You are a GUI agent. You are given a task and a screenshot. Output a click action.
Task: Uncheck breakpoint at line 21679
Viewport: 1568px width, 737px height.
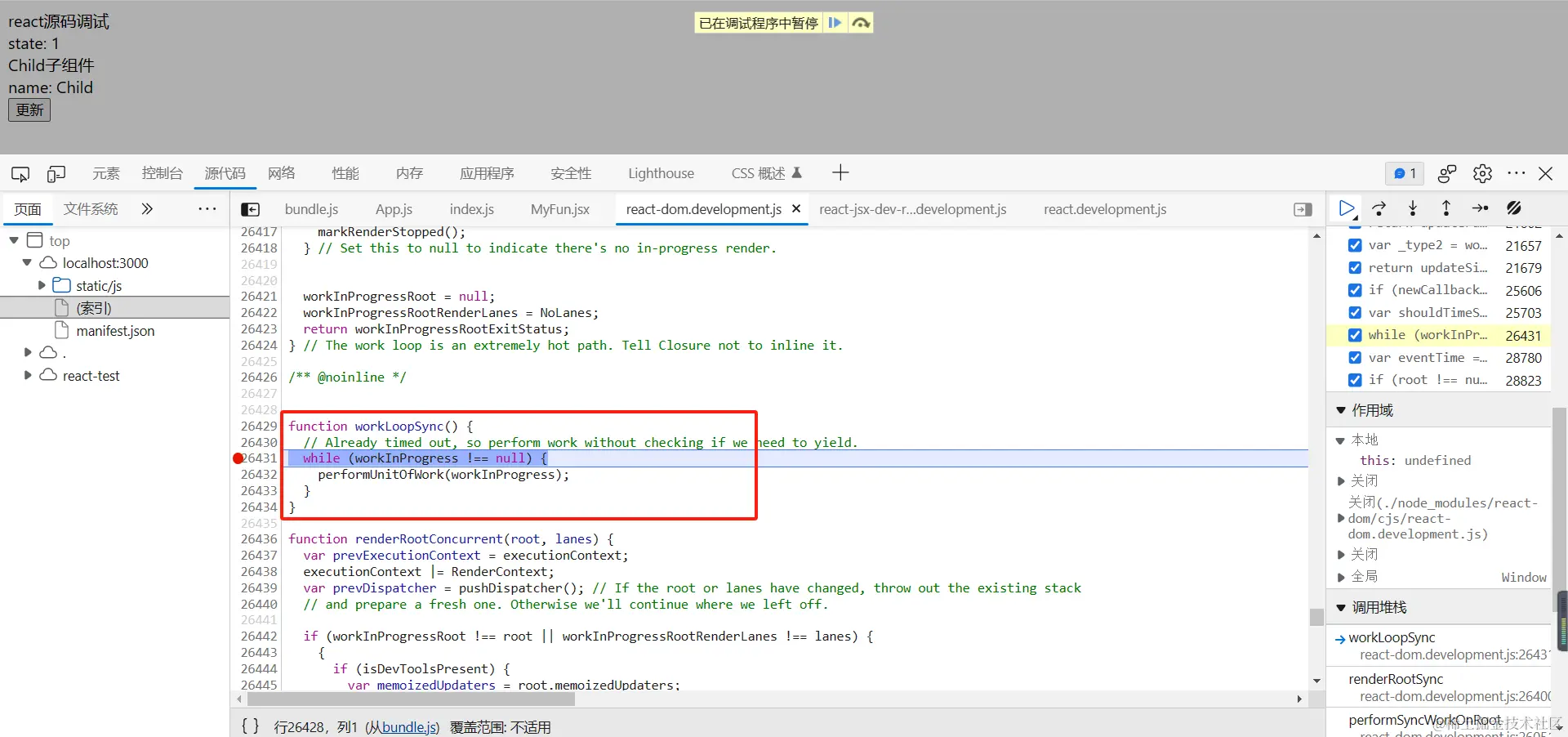(1355, 268)
